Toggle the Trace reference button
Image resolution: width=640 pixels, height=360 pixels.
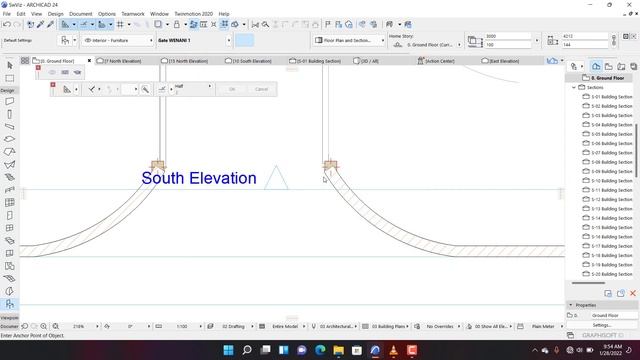tap(158, 24)
